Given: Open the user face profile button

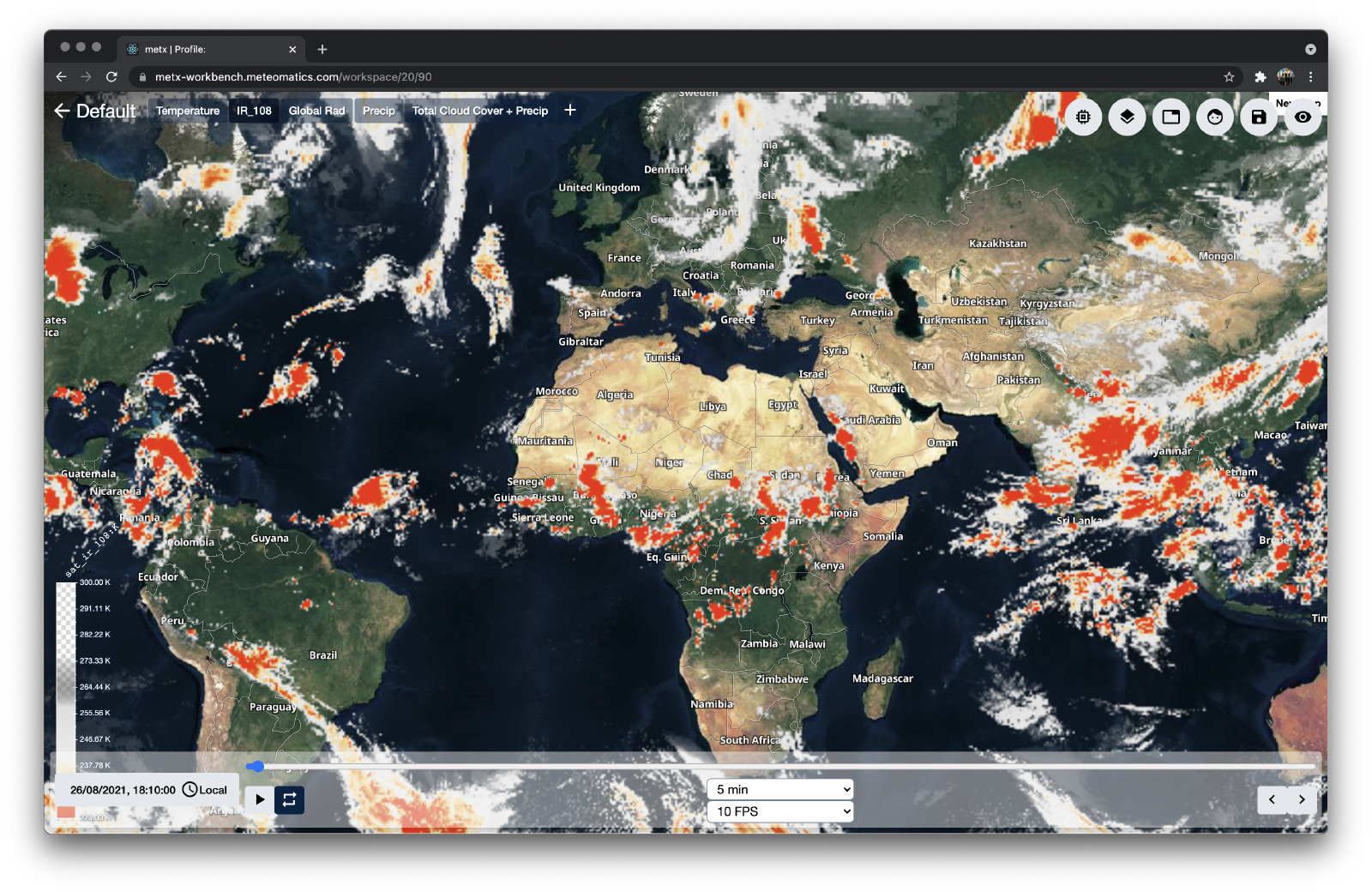Looking at the screenshot, I should coord(1215,117).
